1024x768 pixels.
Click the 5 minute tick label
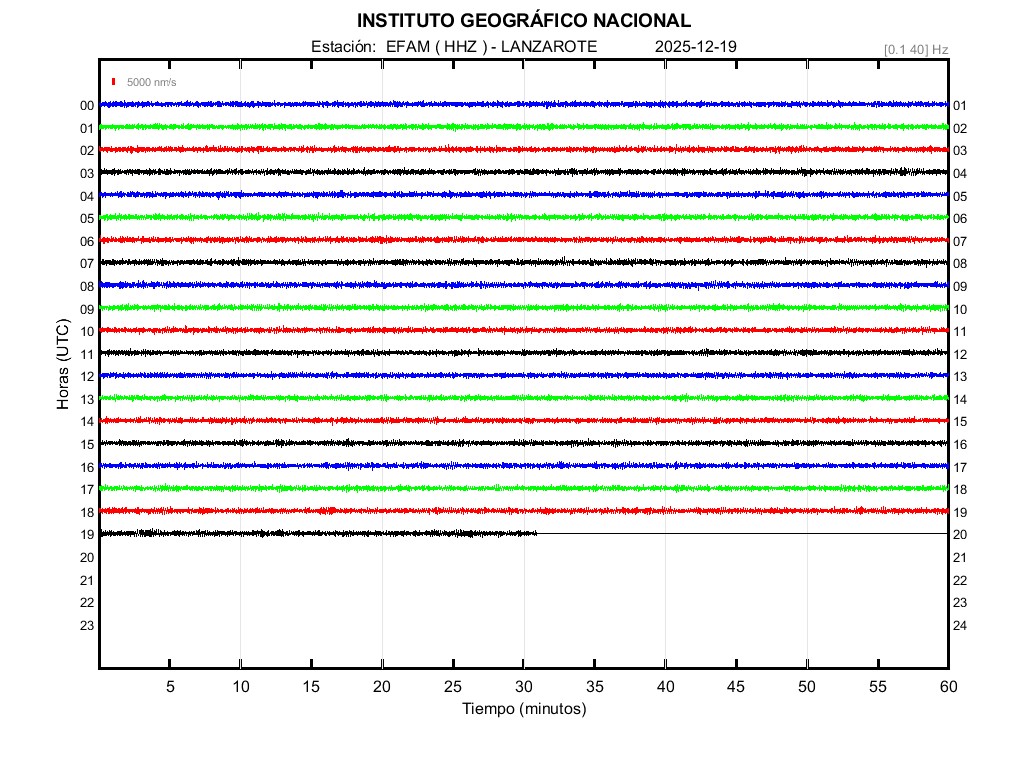(170, 686)
